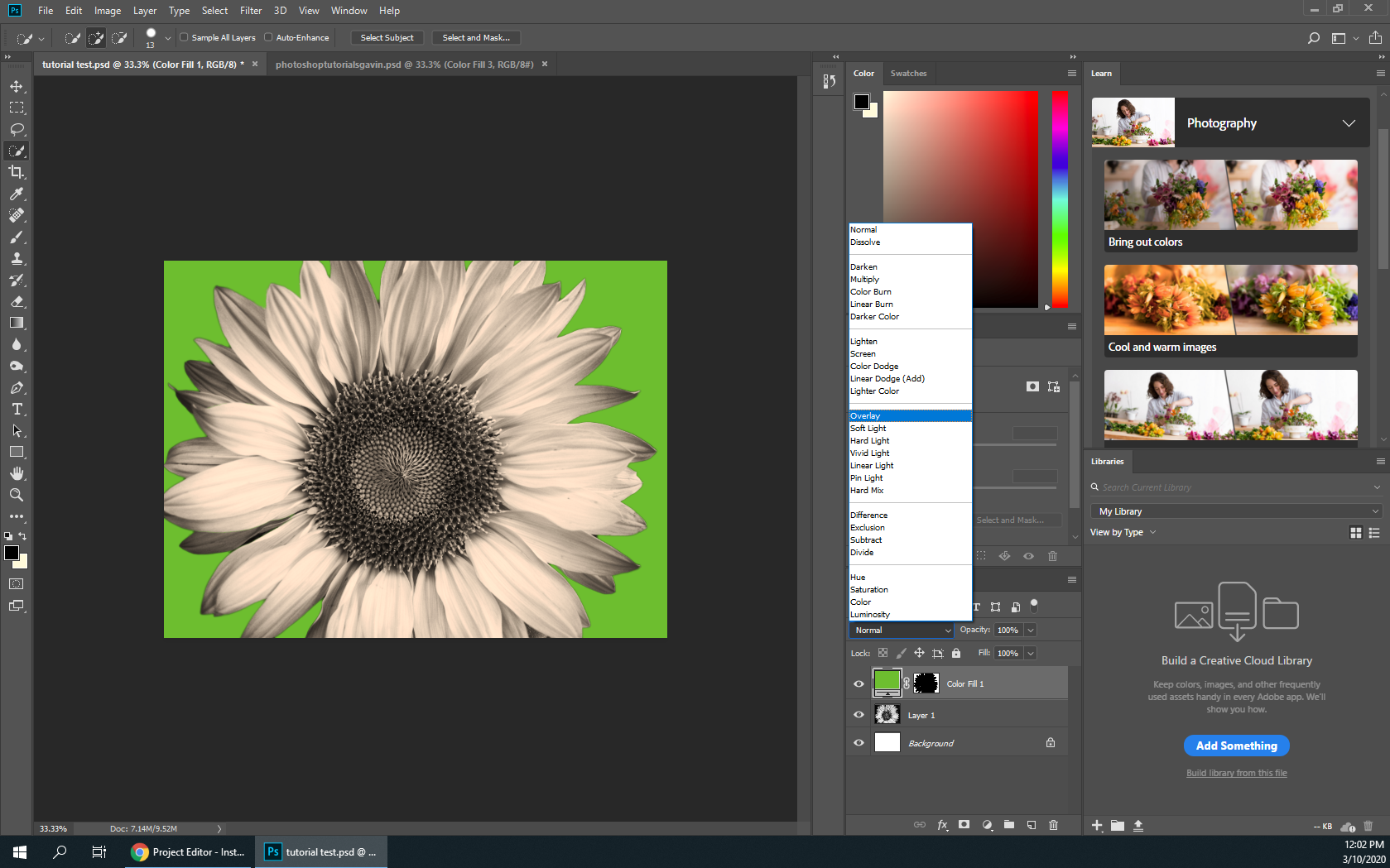Toggle Quick Mask mode icon
Viewport: 1390px width, 868px height.
point(17,584)
